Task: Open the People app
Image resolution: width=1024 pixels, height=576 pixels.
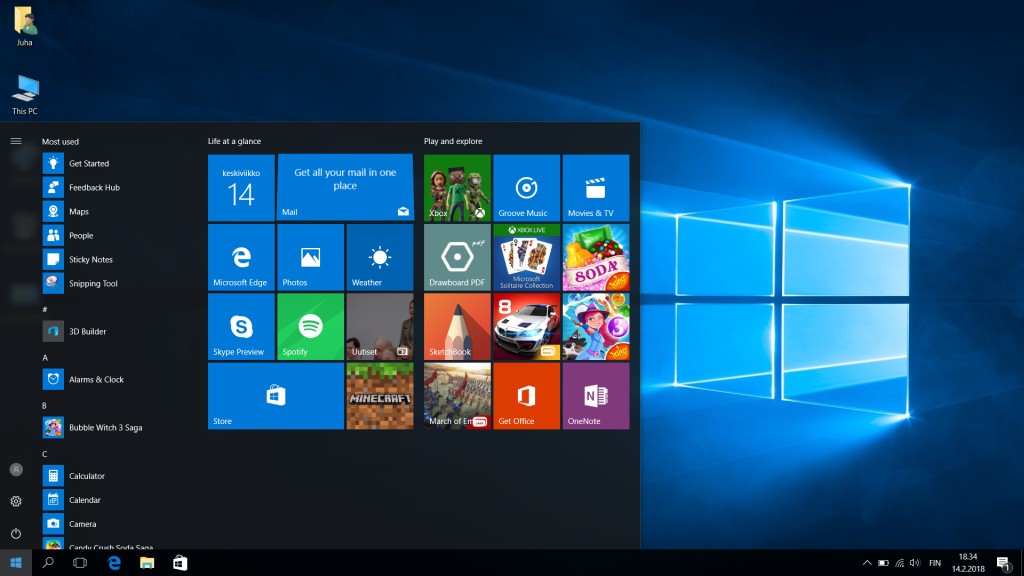Action: [118, 235]
